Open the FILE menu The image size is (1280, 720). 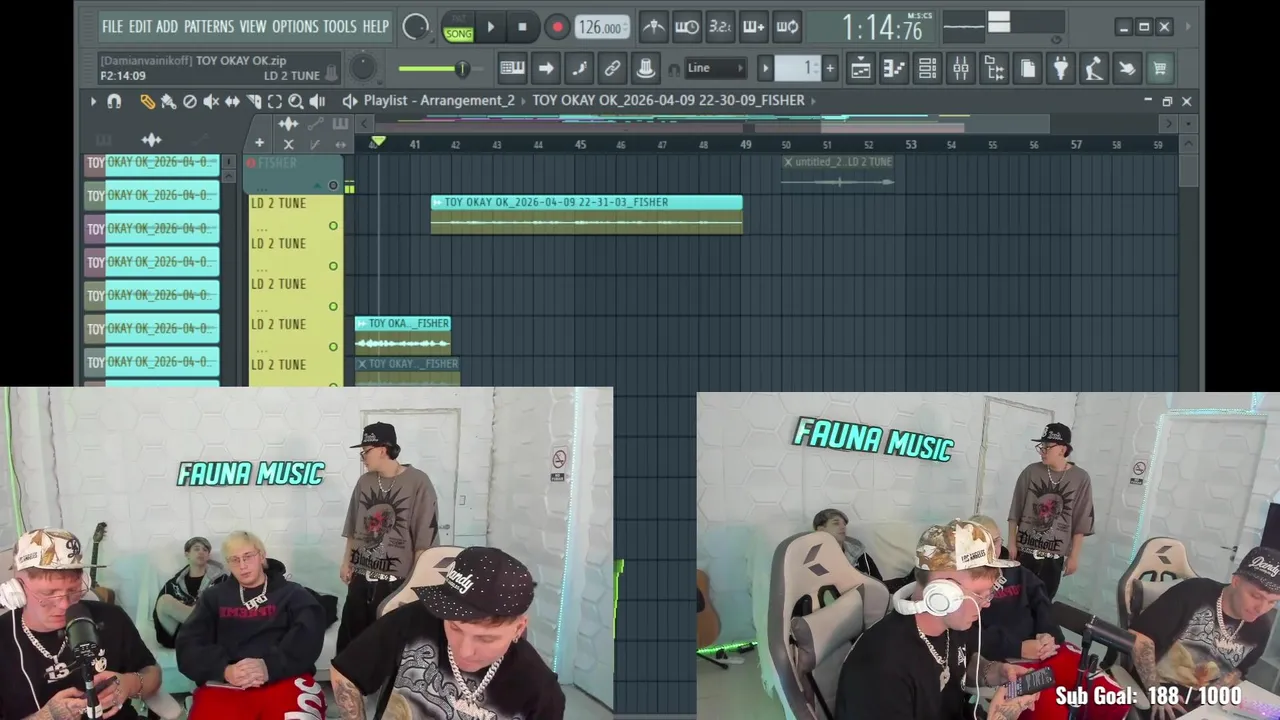click(x=112, y=27)
